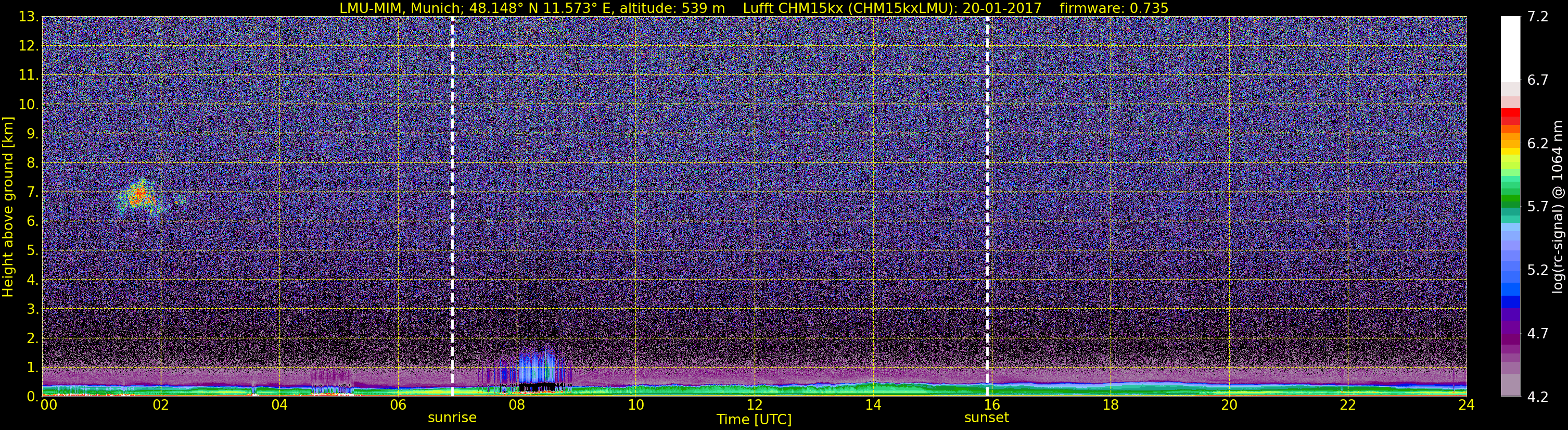Click the height tick label '1.'
The image size is (1568, 430).
coord(32,368)
